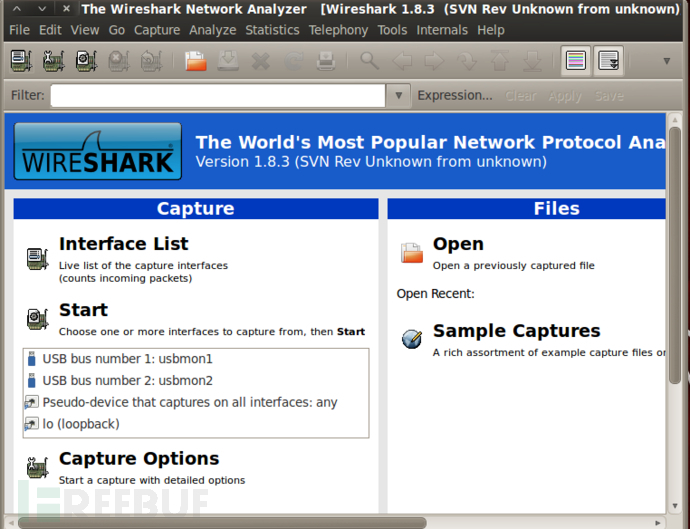Viewport: 690px width, 529px height.
Task: Click the Open link under Files
Action: tap(458, 244)
